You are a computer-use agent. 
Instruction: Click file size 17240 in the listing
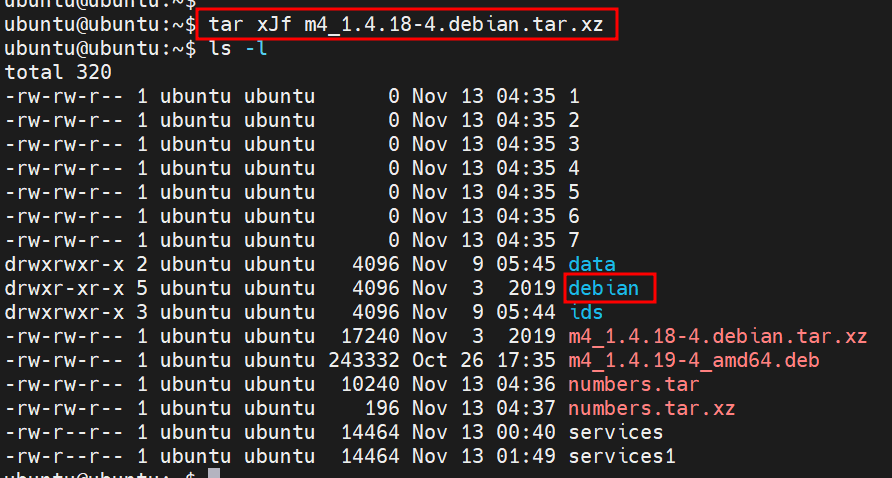point(370,336)
